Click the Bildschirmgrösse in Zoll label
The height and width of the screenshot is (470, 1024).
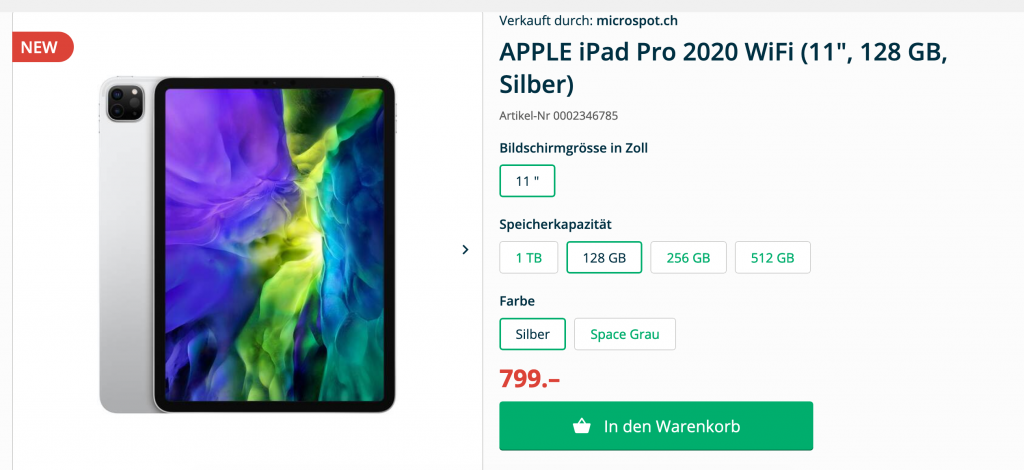pos(573,148)
